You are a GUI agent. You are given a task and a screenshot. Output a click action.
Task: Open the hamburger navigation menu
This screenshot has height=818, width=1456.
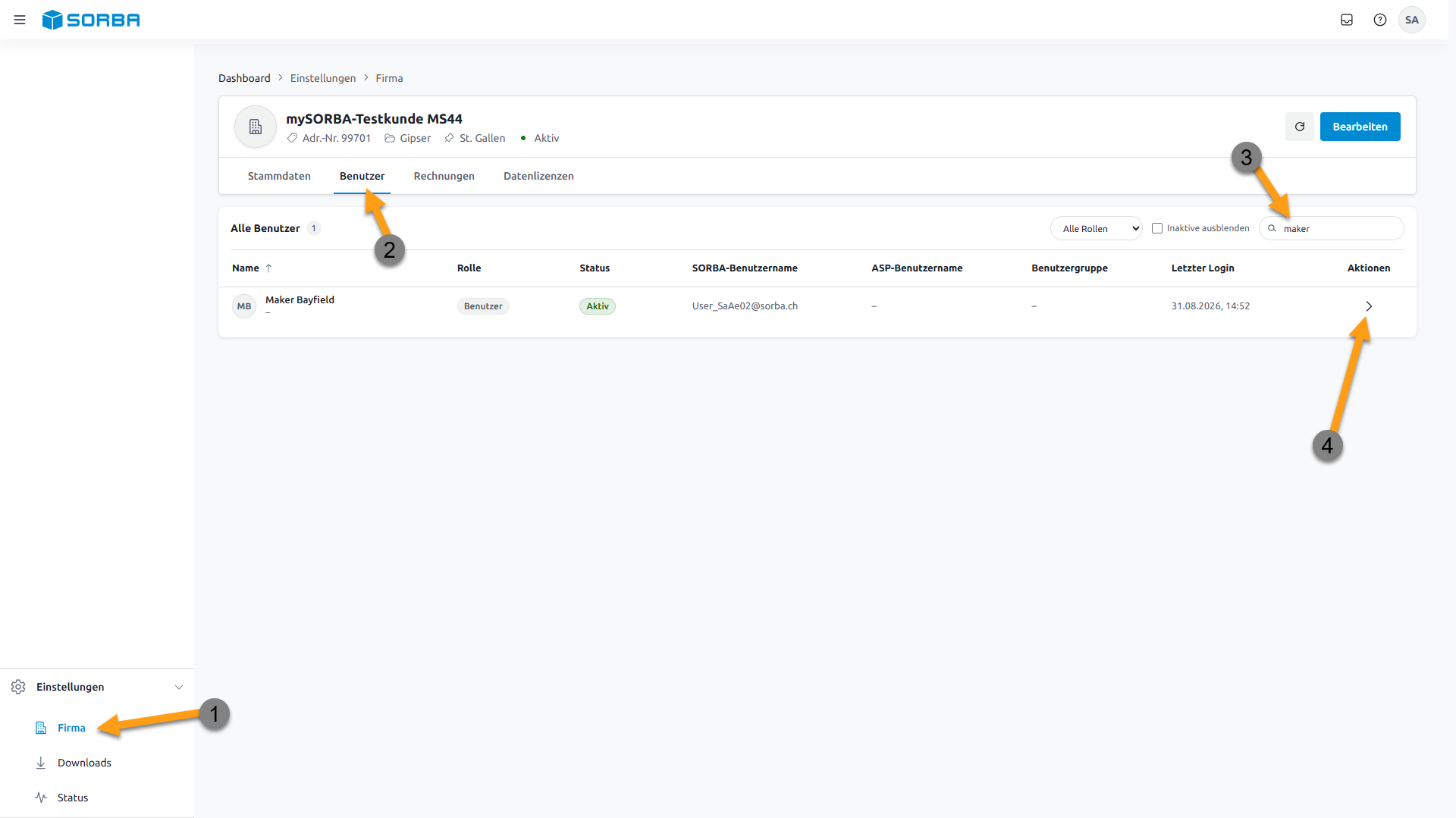[x=20, y=20]
